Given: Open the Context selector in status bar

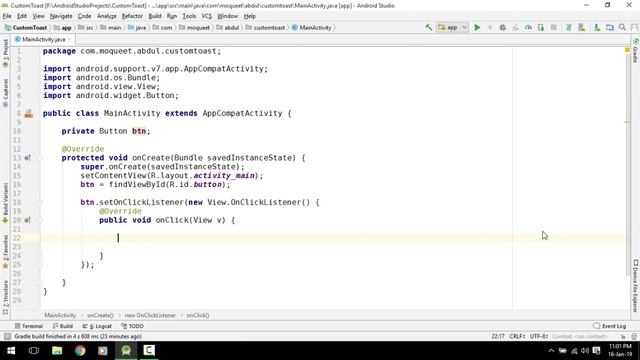Looking at the screenshot, I should 580,336.
